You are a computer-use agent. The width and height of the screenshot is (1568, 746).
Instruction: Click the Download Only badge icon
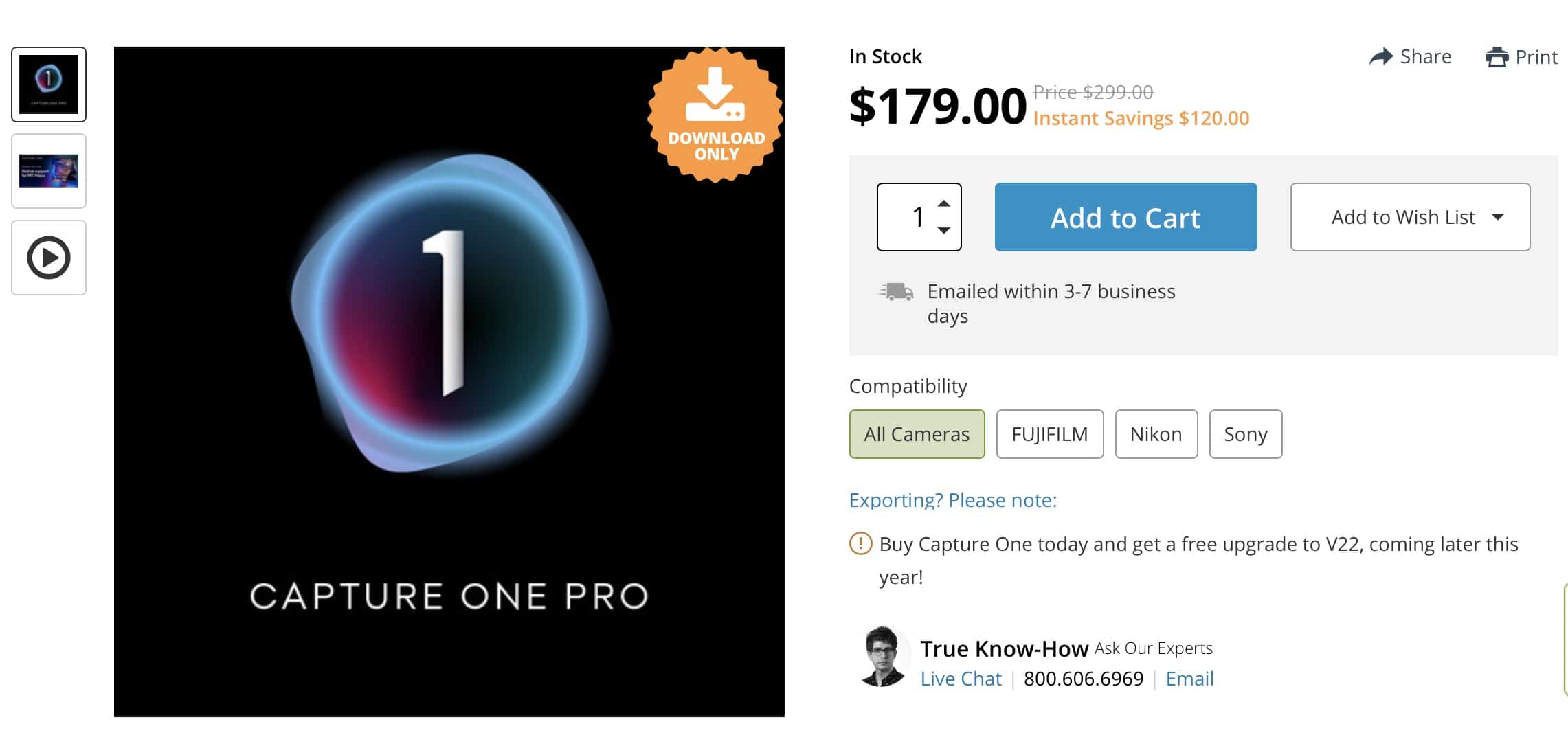tap(715, 115)
